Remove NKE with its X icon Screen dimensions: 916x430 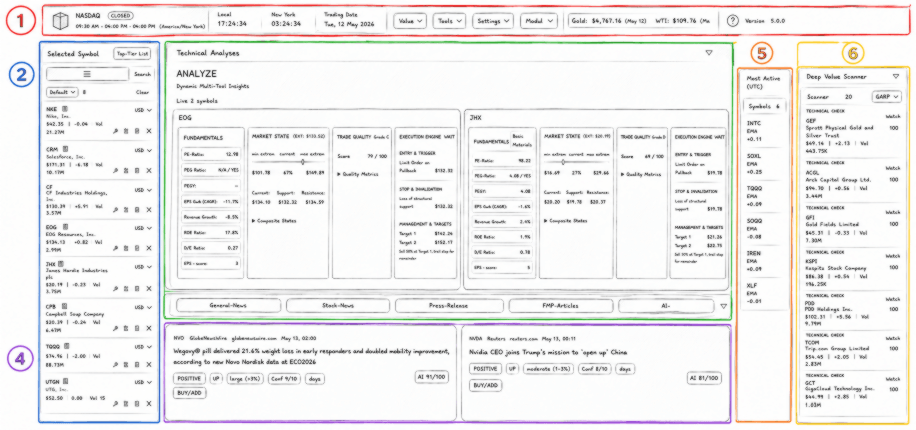[x=148, y=131]
